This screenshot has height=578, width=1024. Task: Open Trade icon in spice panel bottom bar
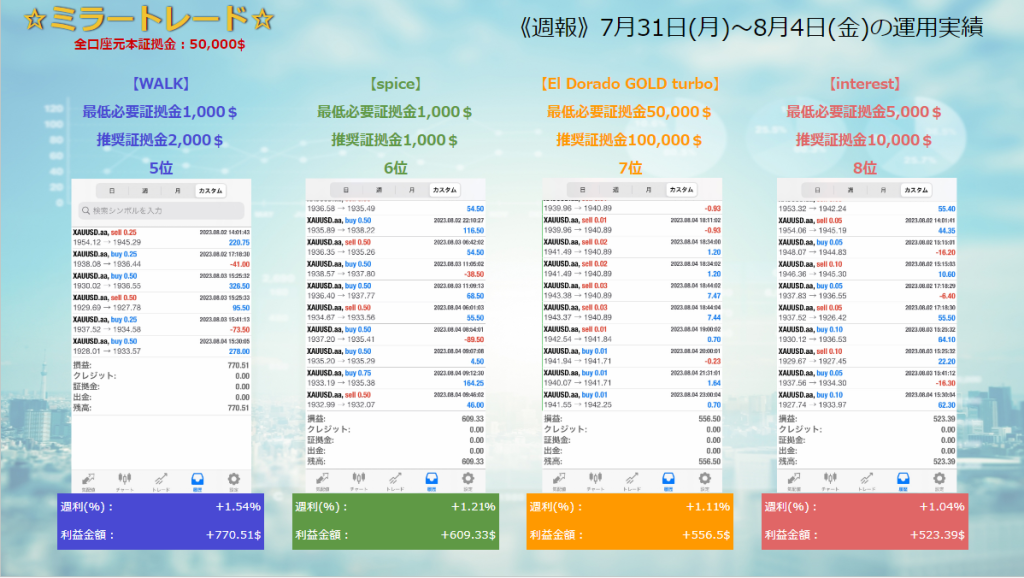pyautogui.click(x=395, y=480)
